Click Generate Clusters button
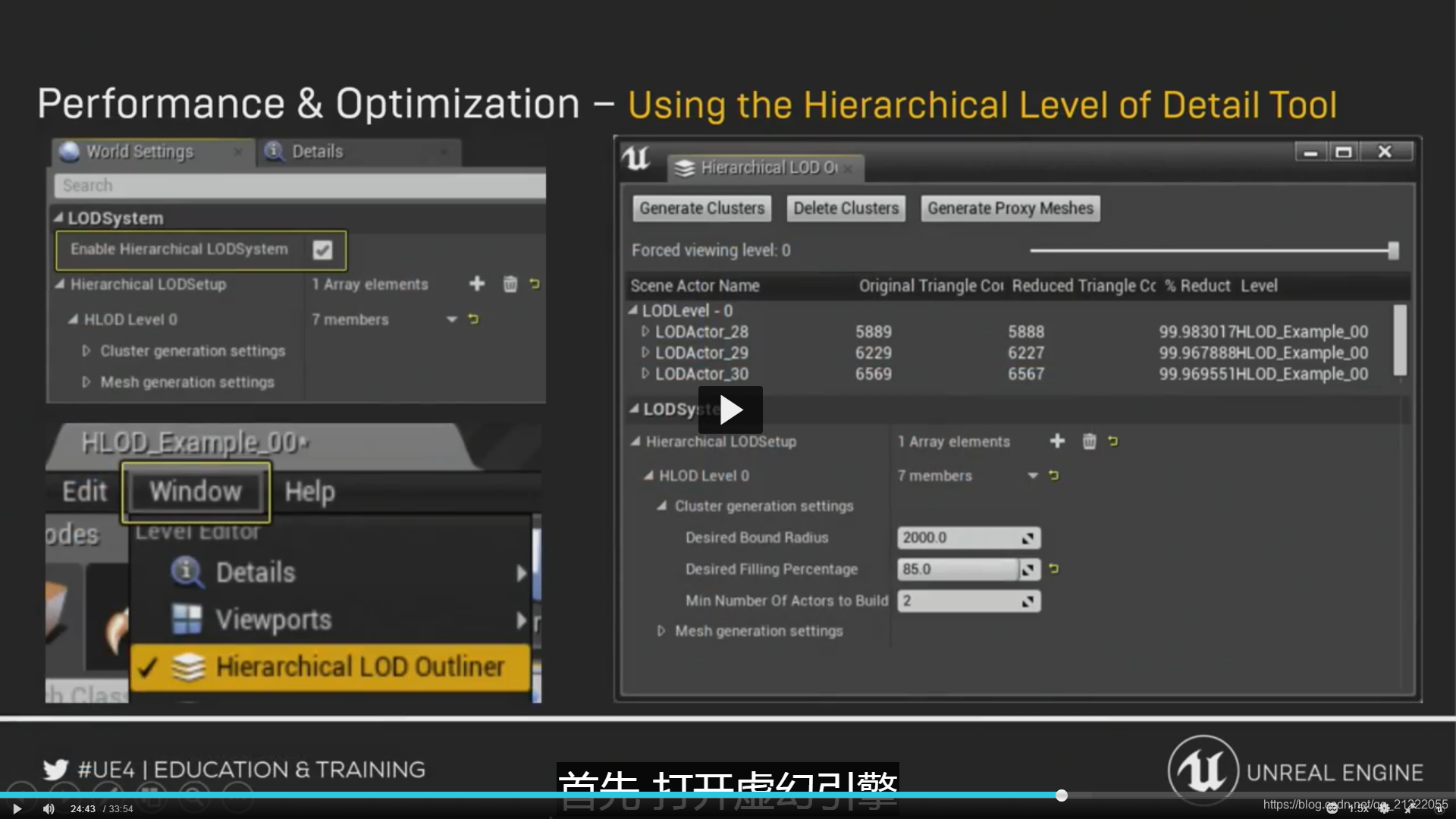This screenshot has width=1456, height=819. [x=701, y=208]
